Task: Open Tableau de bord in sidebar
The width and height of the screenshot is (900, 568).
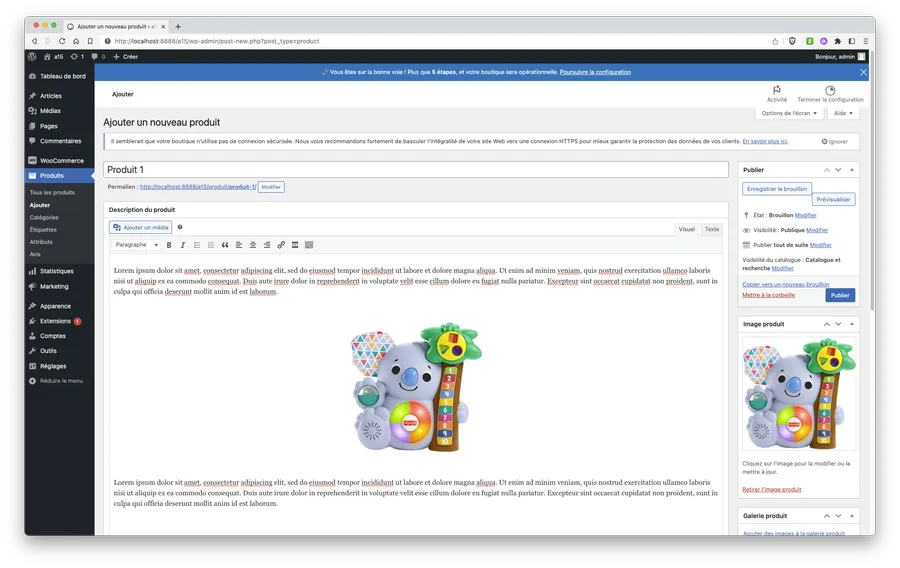Action: (59, 76)
